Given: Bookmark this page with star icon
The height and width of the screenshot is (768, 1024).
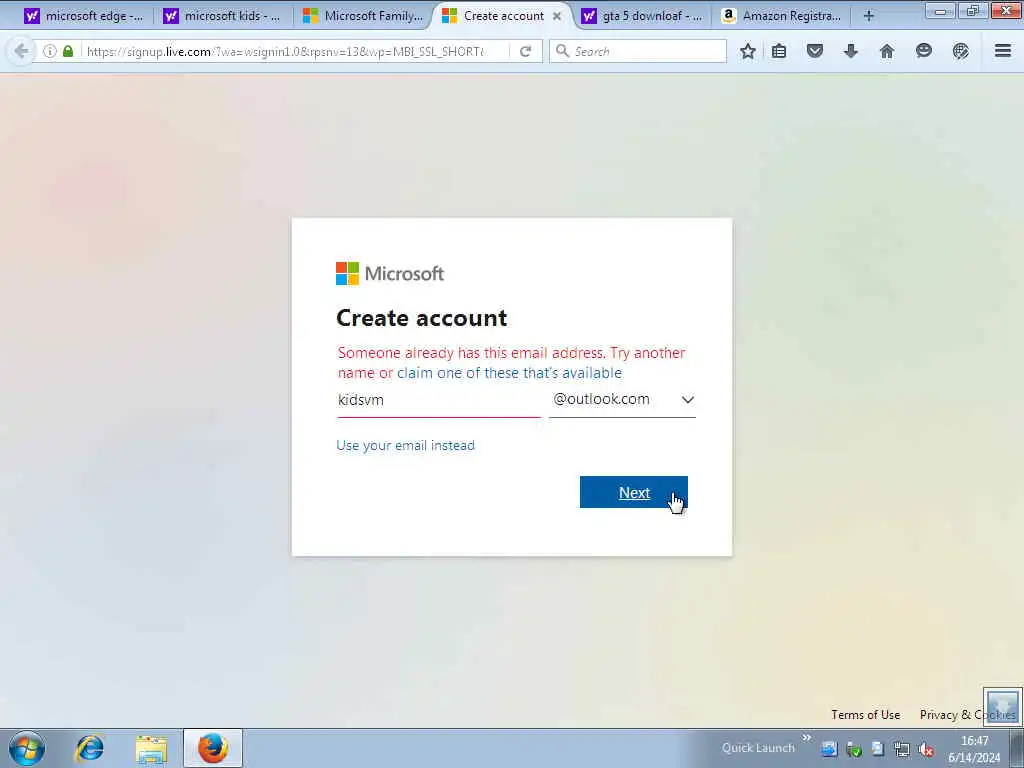Looking at the screenshot, I should coord(748,51).
